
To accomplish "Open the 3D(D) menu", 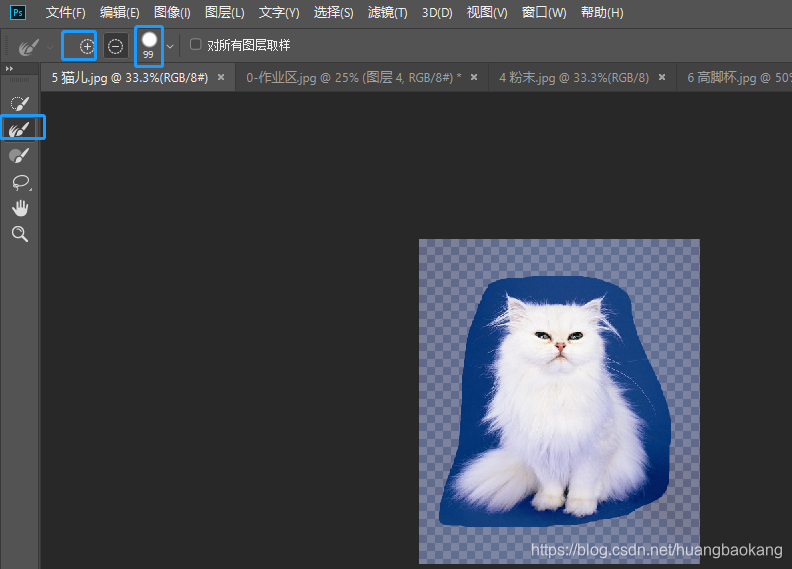I will [437, 13].
